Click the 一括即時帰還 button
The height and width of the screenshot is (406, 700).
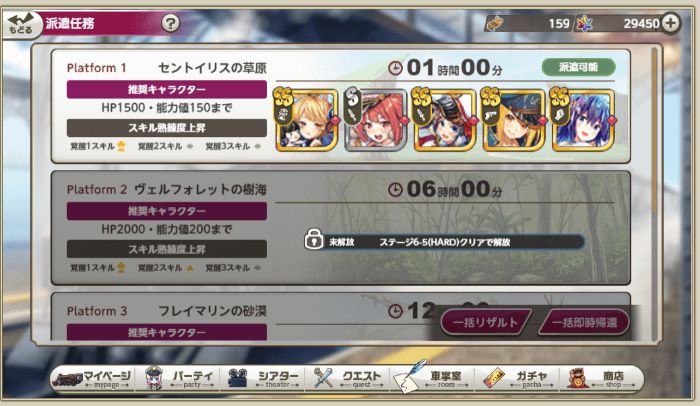point(584,322)
